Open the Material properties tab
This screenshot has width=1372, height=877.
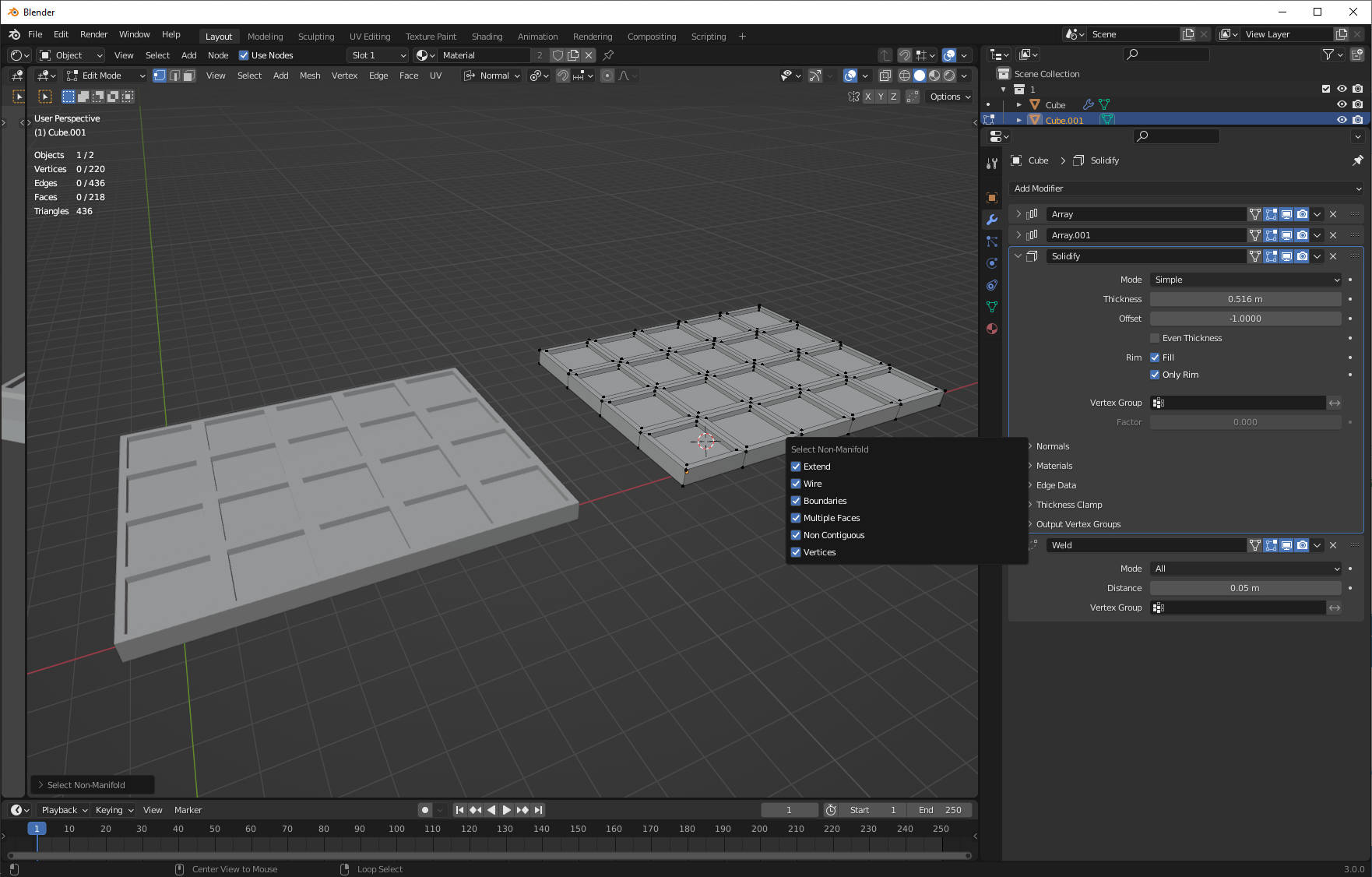[x=991, y=329]
